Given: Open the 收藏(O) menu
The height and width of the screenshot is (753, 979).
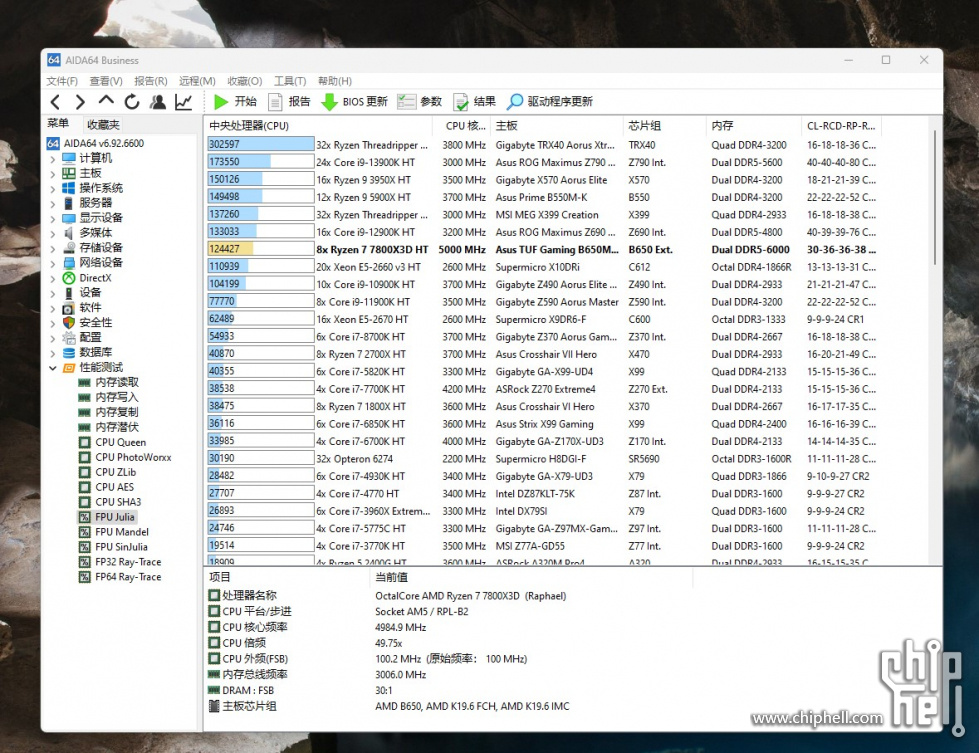Looking at the screenshot, I should coord(245,81).
